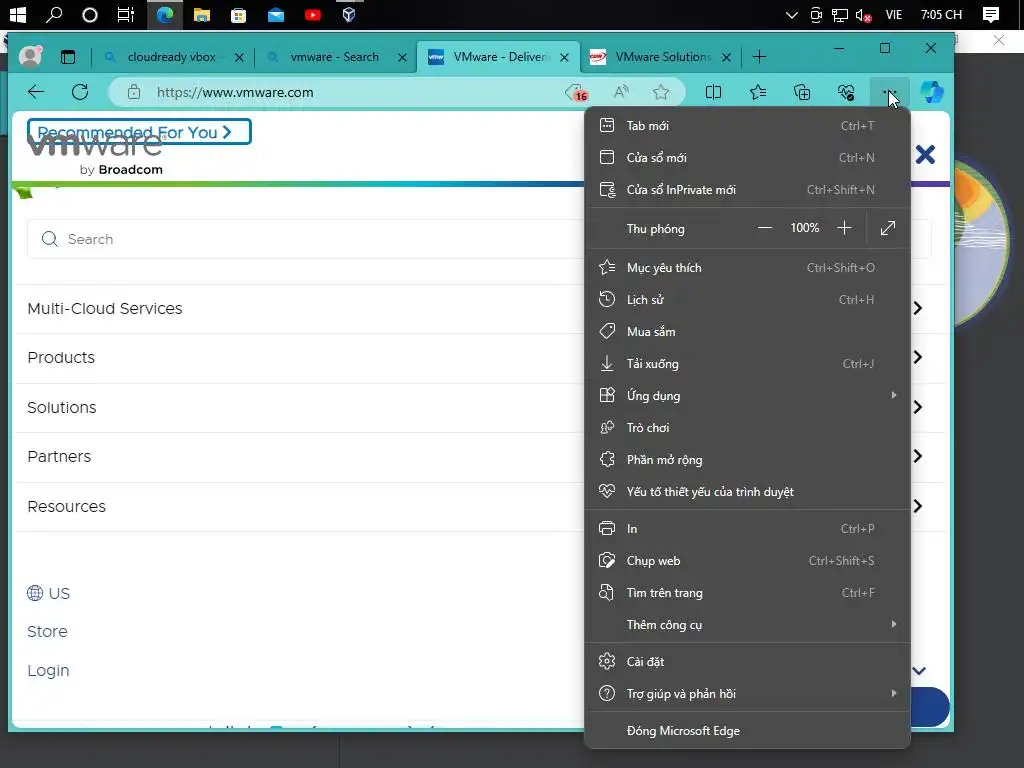Open Lịch sử in the menu
Image resolution: width=1024 pixels, height=768 pixels.
pos(747,300)
